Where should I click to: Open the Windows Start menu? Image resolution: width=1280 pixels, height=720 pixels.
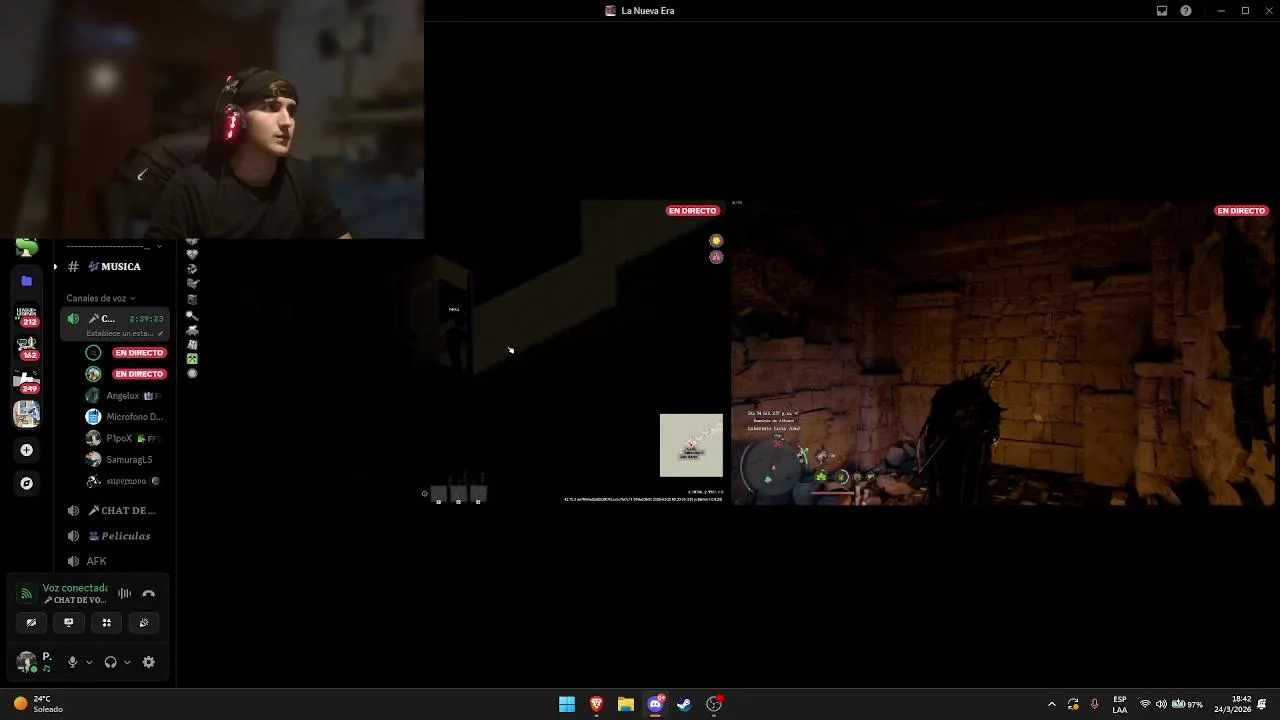pyautogui.click(x=567, y=704)
